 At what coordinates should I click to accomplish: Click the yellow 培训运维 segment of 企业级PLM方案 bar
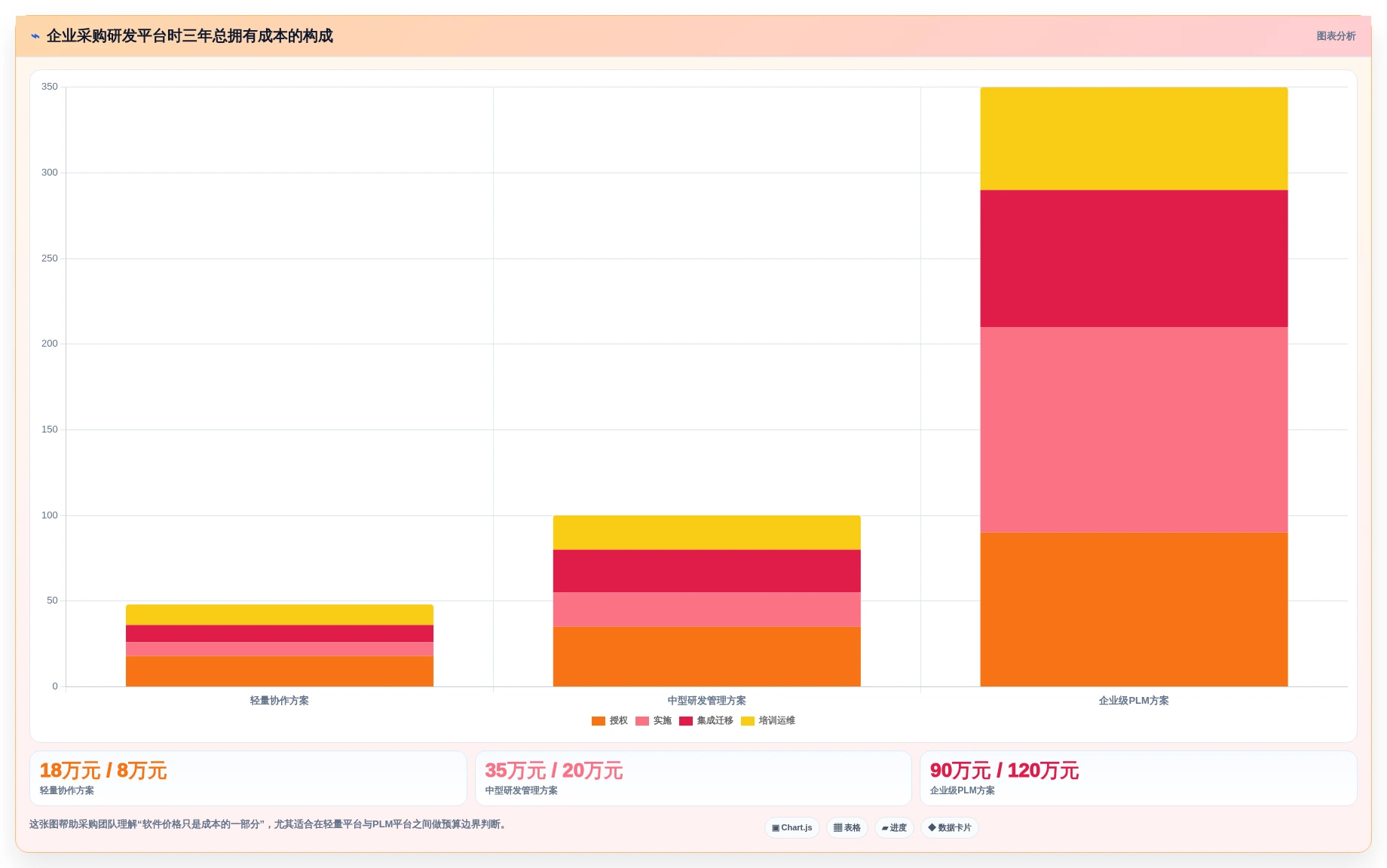click(1134, 139)
